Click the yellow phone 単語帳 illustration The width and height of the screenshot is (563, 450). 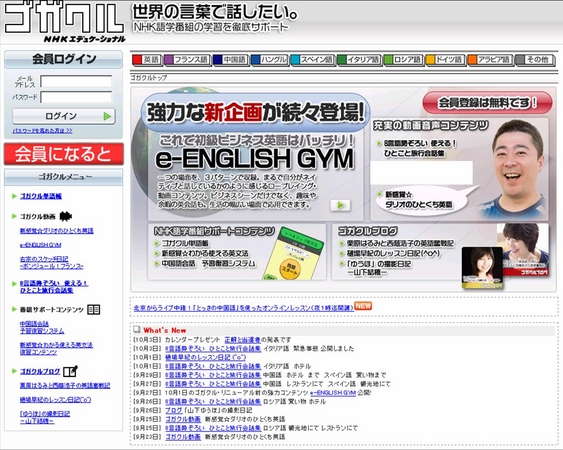tap(293, 254)
